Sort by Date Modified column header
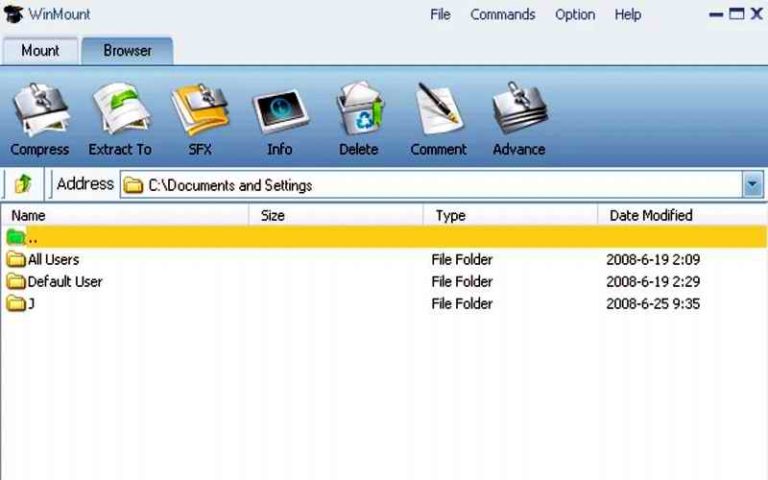The width and height of the screenshot is (768, 480). tap(650, 215)
